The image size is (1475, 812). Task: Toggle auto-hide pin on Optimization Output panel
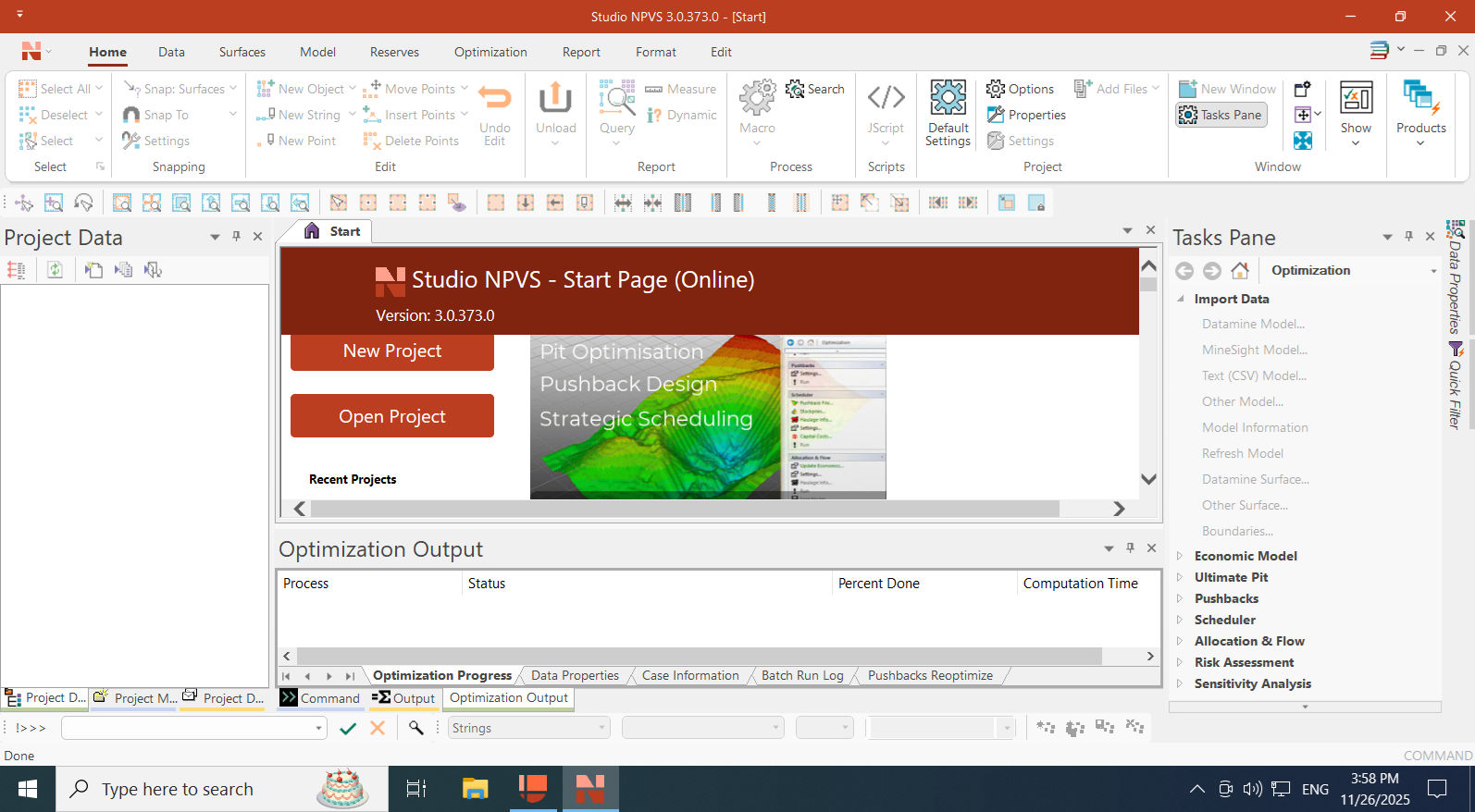point(1130,548)
